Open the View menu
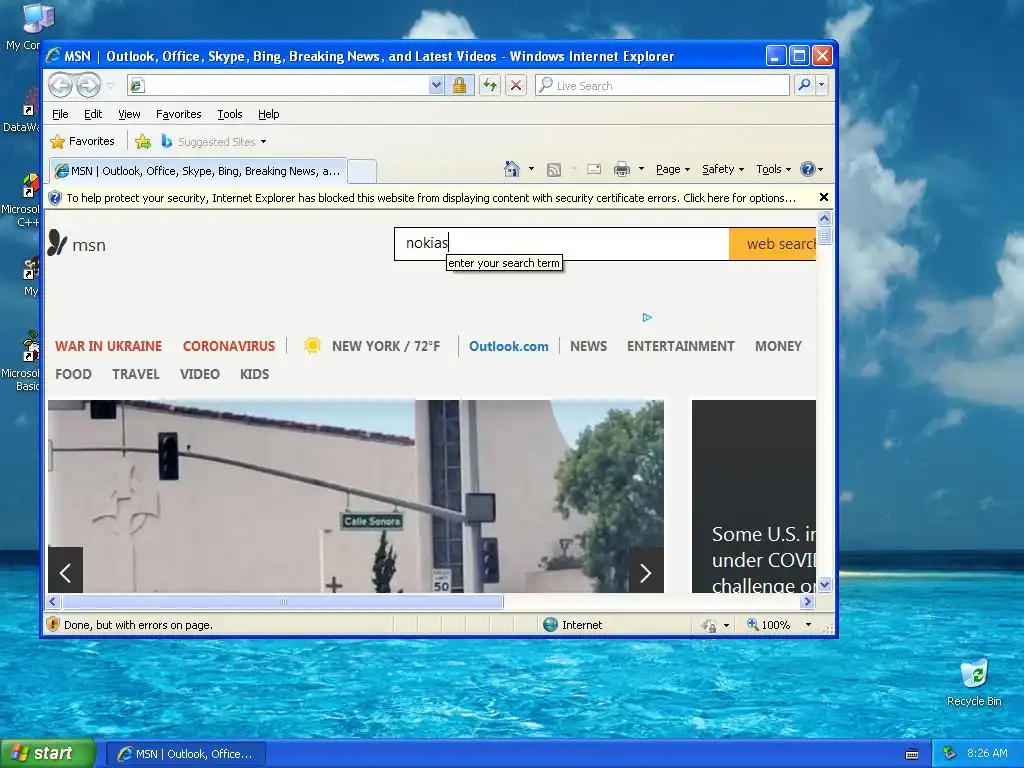The height and width of the screenshot is (768, 1024). click(129, 114)
